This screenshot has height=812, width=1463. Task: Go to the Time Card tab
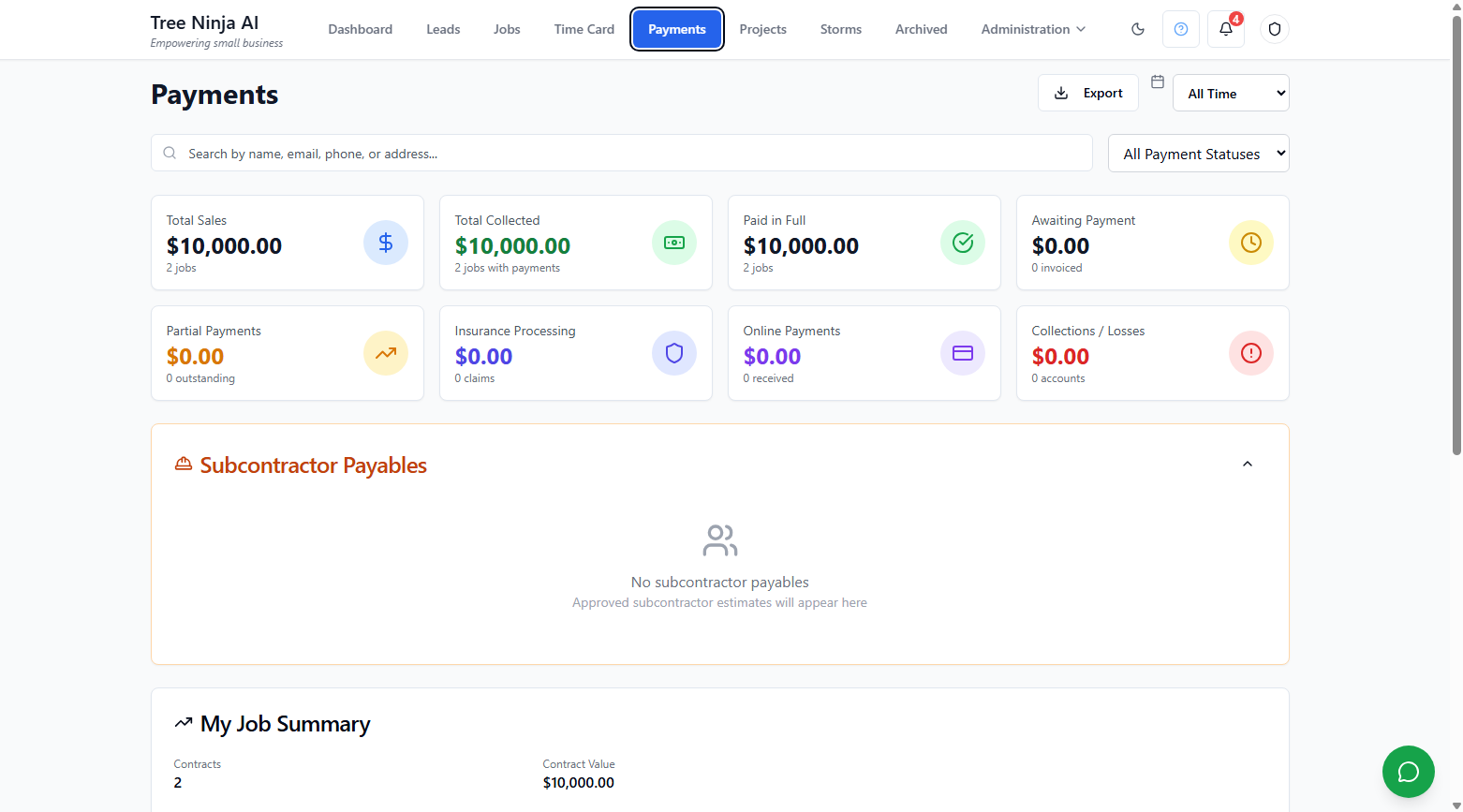(x=584, y=29)
